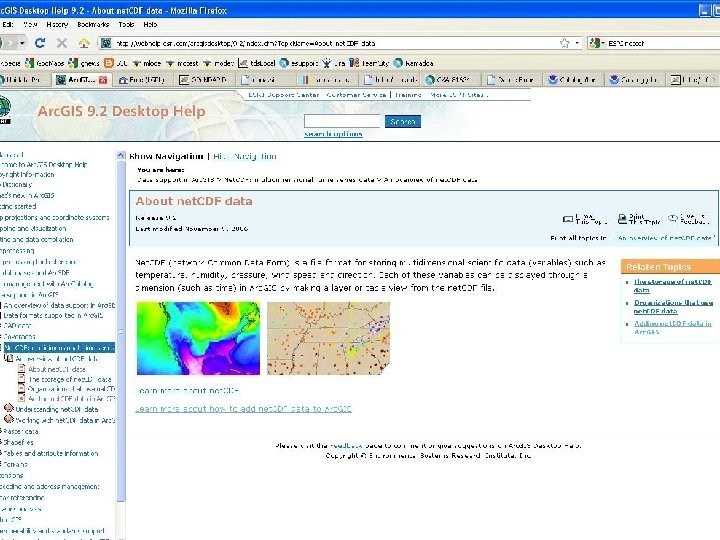Open the history dropdown beside forward button

(22, 43)
